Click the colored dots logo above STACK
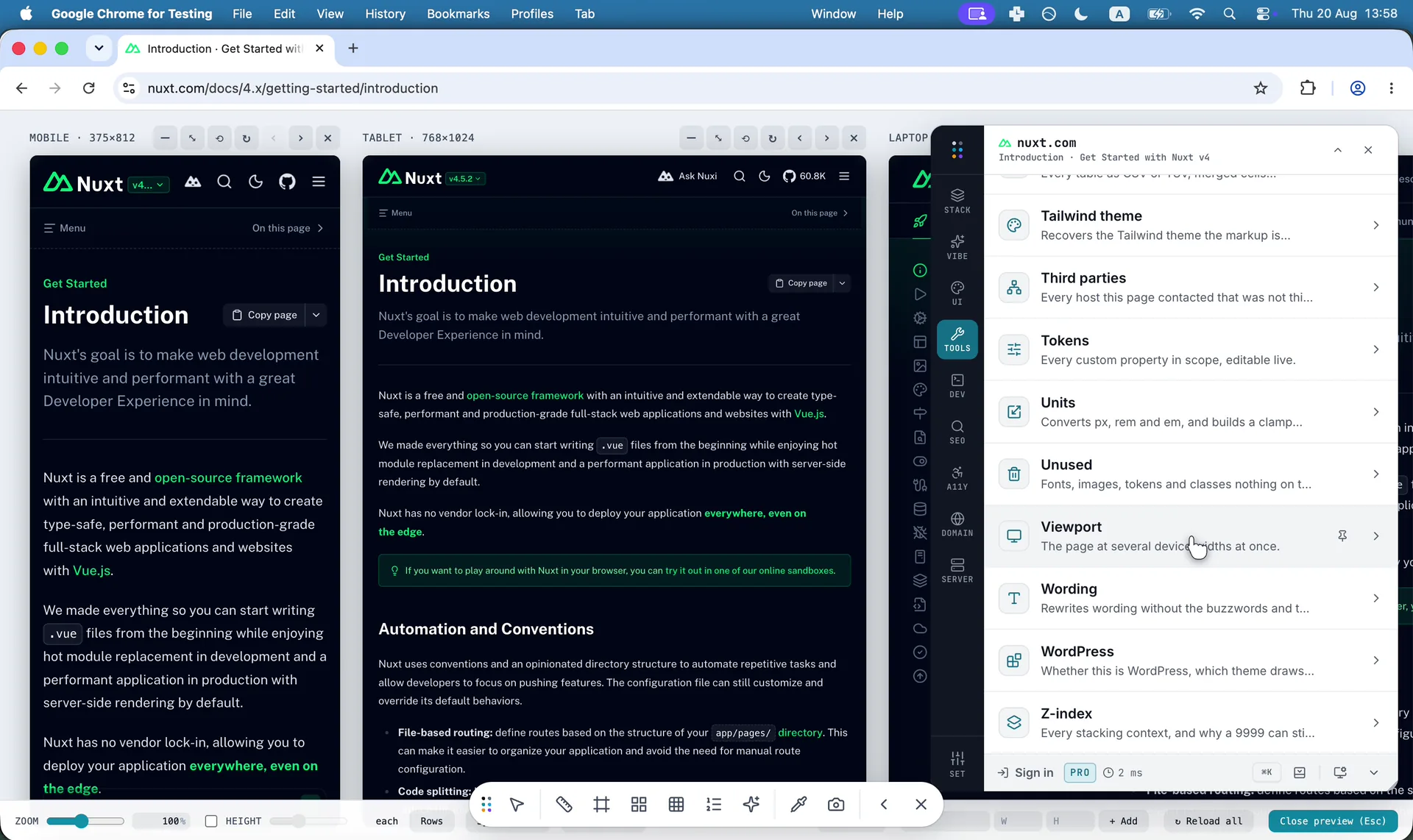Screen dimensions: 1413x840 click(x=957, y=150)
